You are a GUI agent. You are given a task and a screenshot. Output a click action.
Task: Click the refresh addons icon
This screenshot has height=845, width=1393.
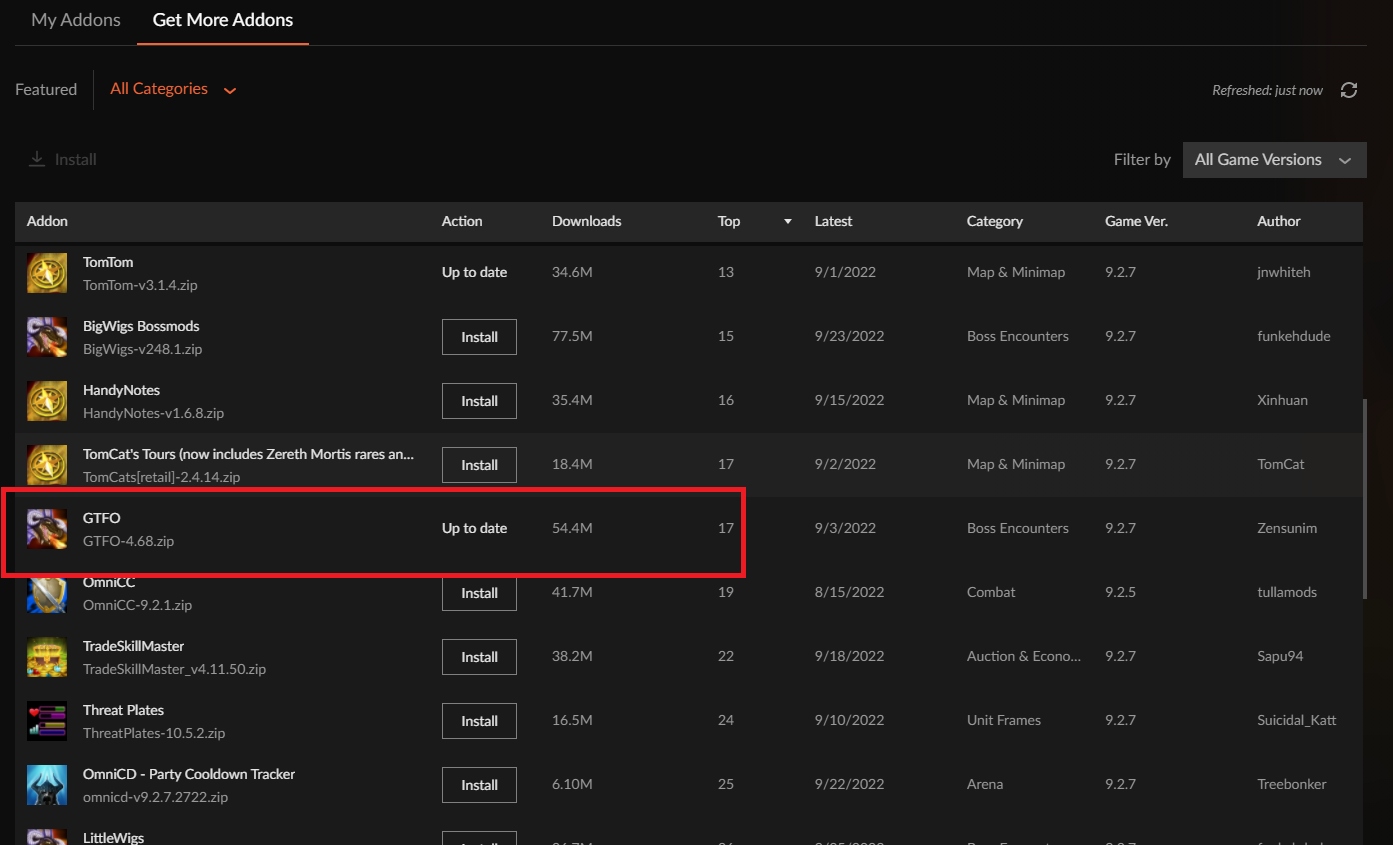[1349, 90]
